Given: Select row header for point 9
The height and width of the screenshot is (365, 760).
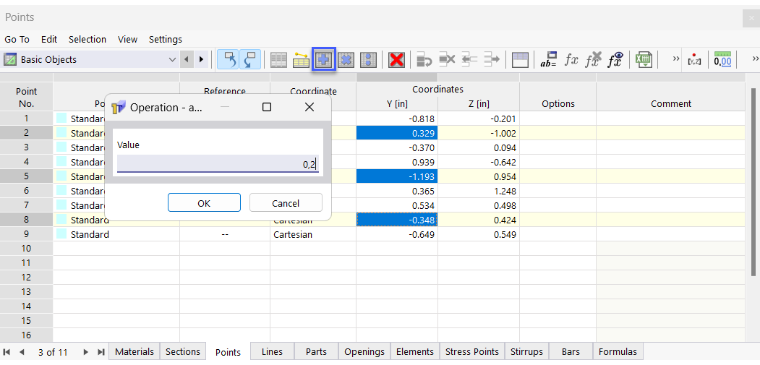Looking at the screenshot, I should click(x=26, y=235).
